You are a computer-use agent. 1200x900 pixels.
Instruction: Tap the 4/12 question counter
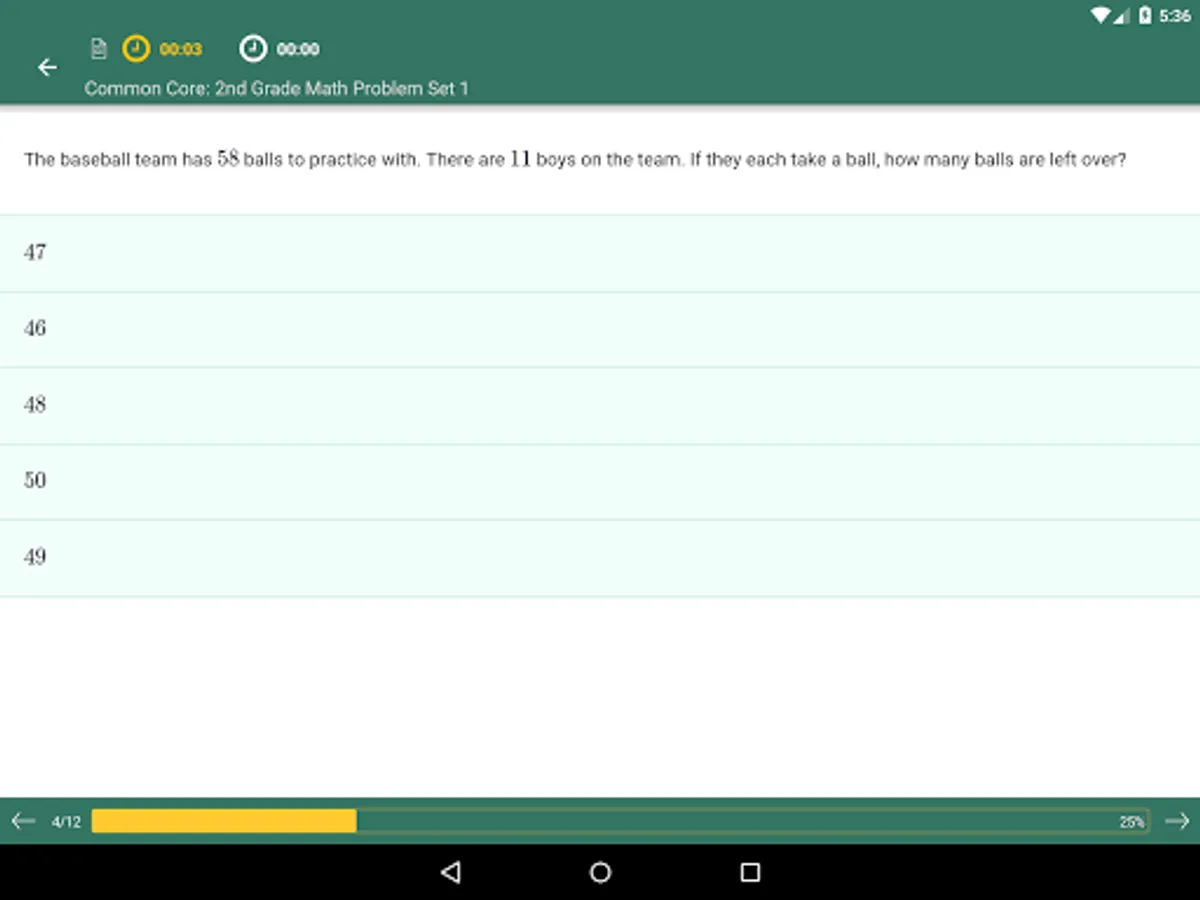66,822
